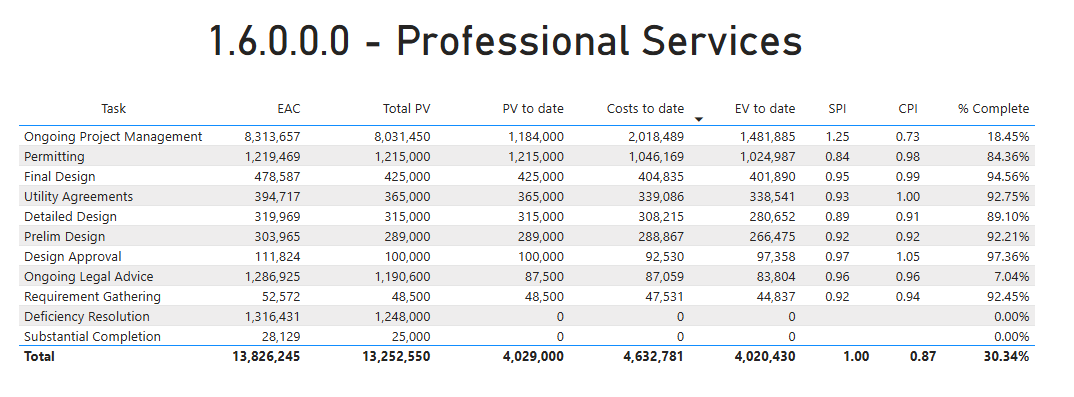This screenshot has width=1074, height=397.
Task: Click the CPI value 0.73
Action: click(908, 136)
